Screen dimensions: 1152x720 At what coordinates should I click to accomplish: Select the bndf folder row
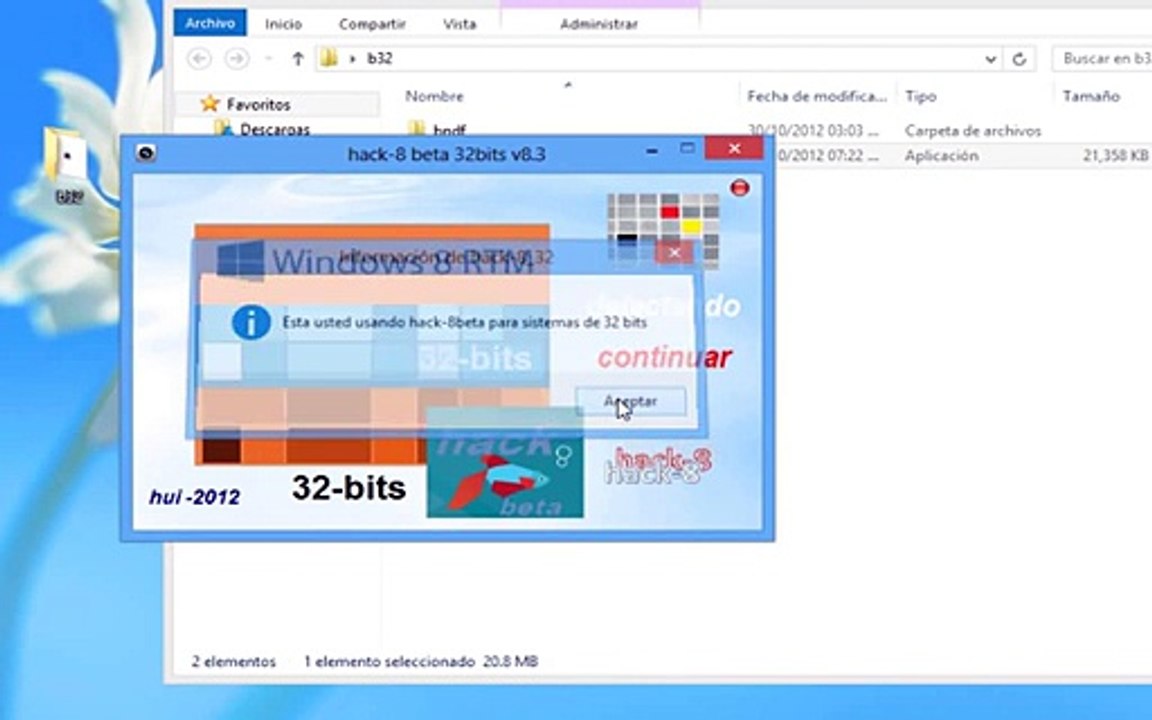[x=450, y=130]
